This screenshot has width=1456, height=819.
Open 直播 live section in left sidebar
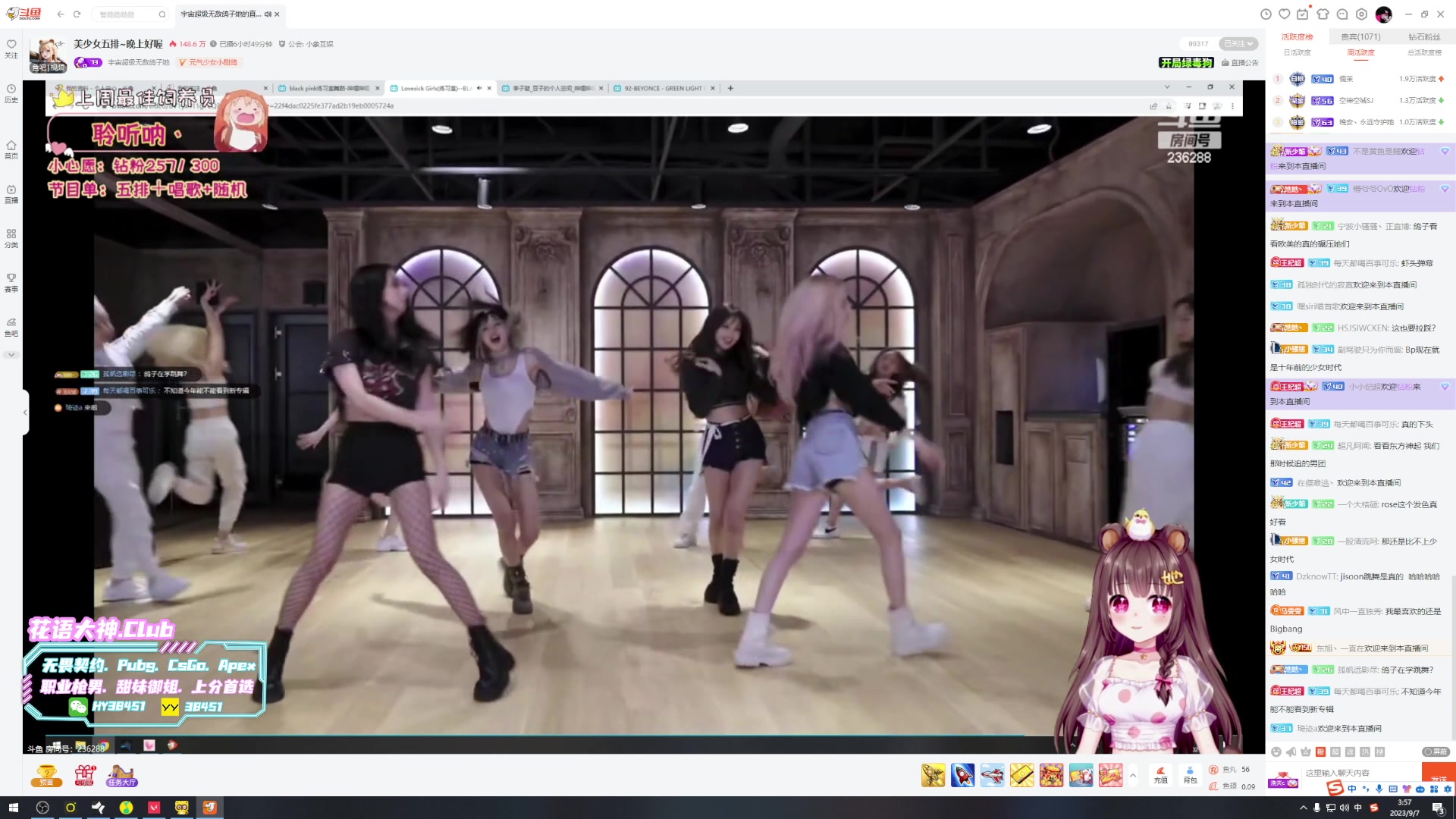pos(11,194)
